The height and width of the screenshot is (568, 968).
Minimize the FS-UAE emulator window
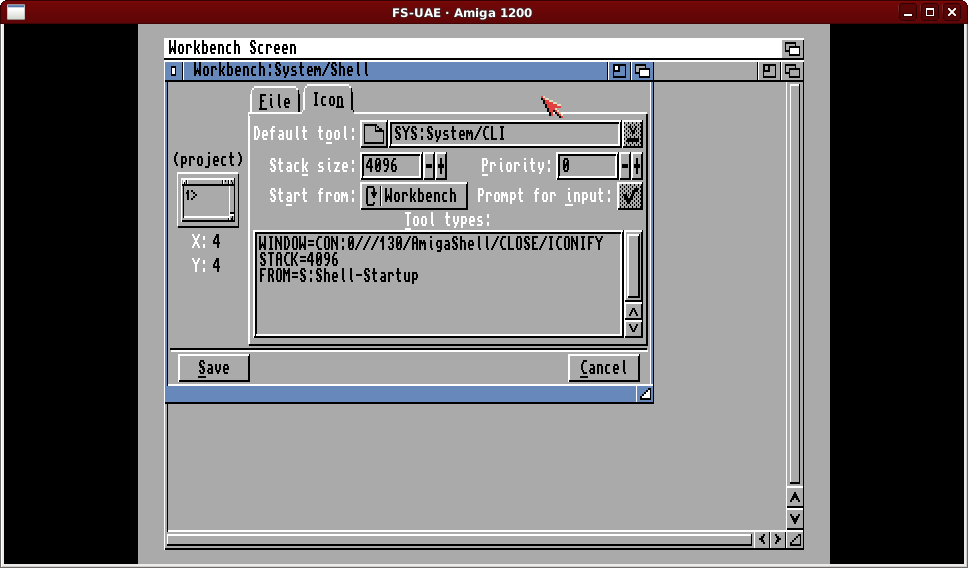coord(908,12)
